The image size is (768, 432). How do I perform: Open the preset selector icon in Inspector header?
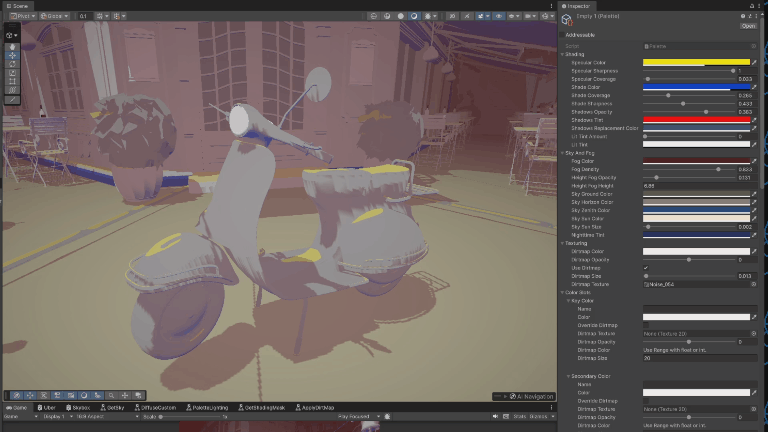[750, 16]
